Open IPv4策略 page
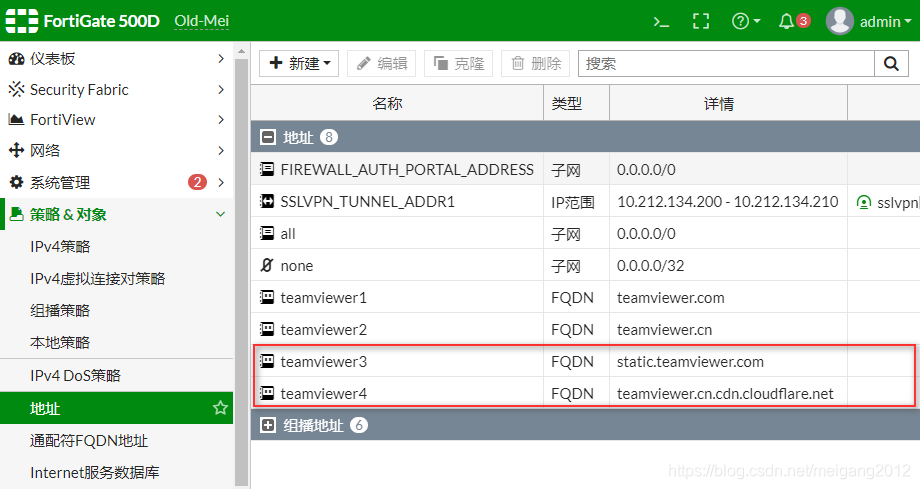The image size is (920, 489). point(60,247)
